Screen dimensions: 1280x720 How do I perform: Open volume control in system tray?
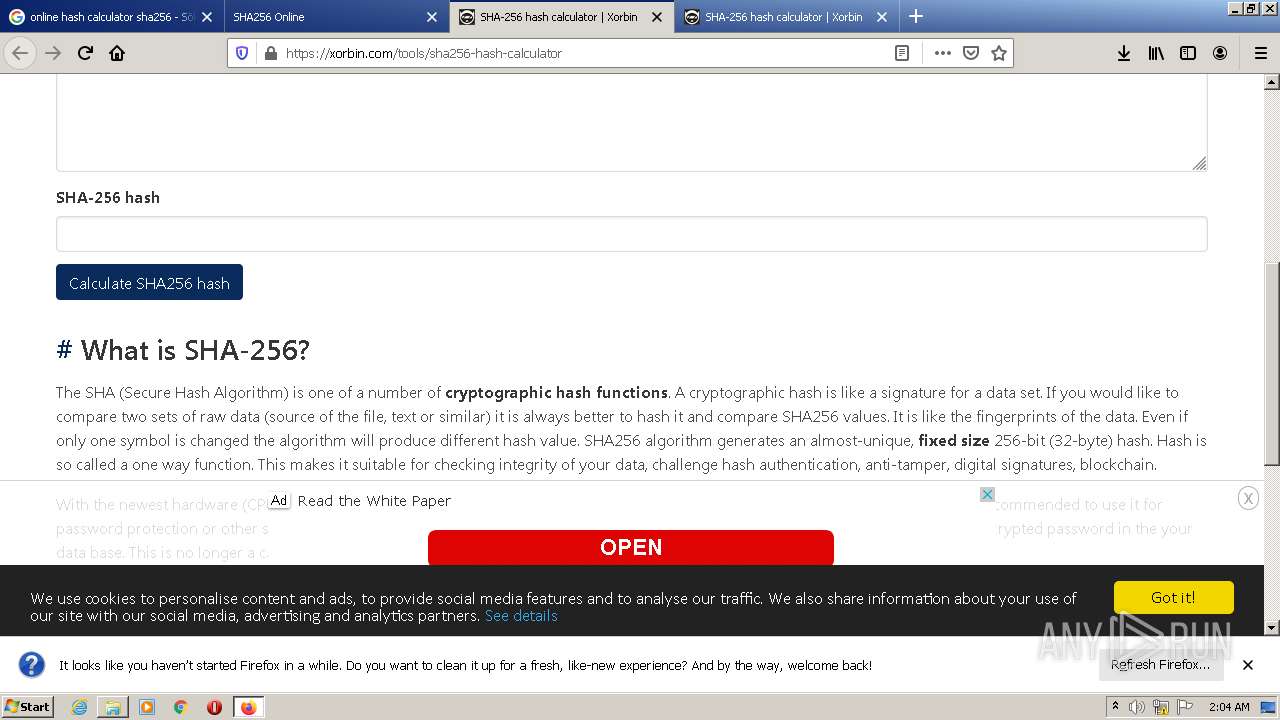pyautogui.click(x=1137, y=707)
